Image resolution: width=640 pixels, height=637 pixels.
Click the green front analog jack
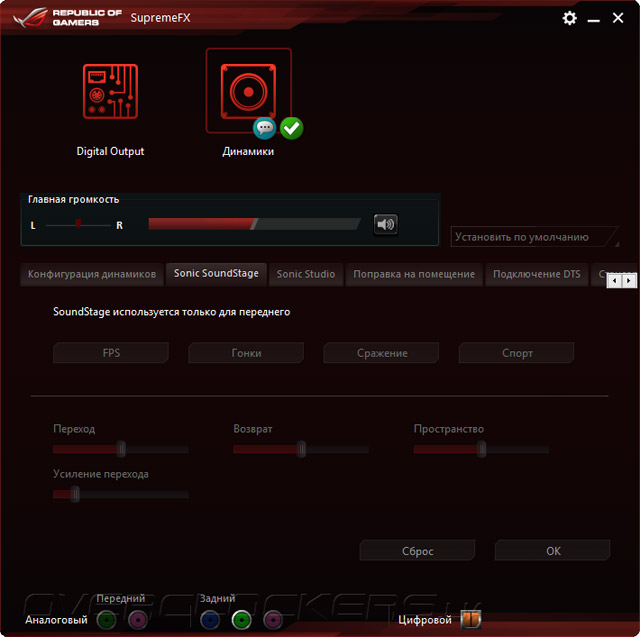(107, 620)
